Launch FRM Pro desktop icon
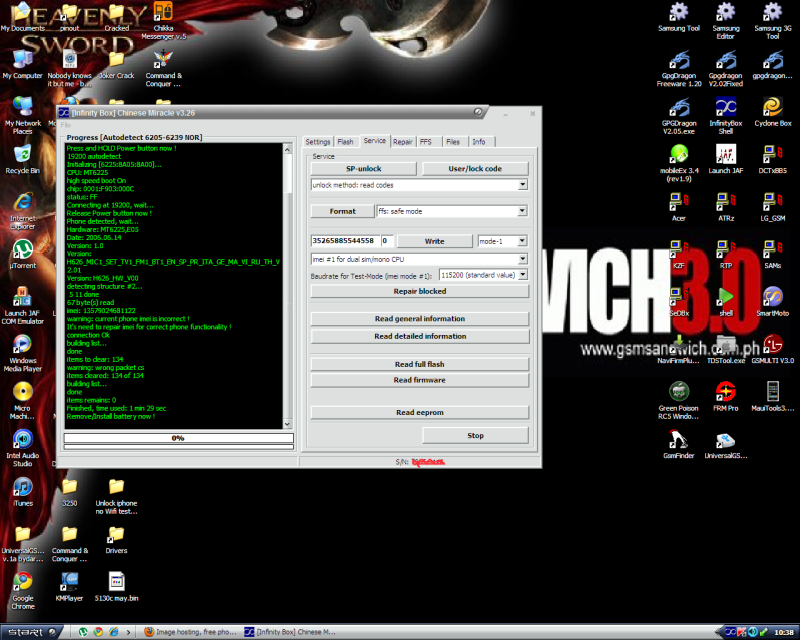This screenshot has width=800, height=640. coord(726,396)
